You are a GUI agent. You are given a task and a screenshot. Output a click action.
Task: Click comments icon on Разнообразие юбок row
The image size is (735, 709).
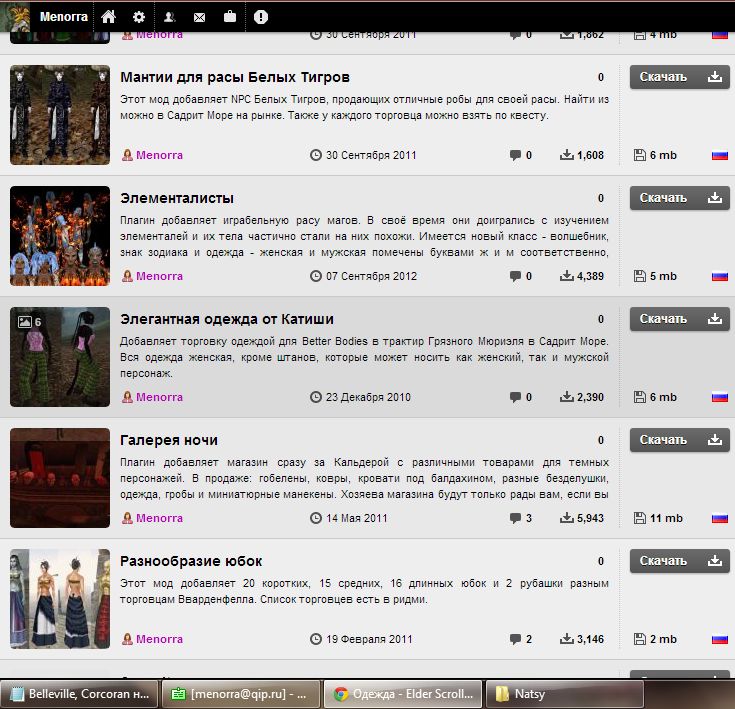coord(515,639)
